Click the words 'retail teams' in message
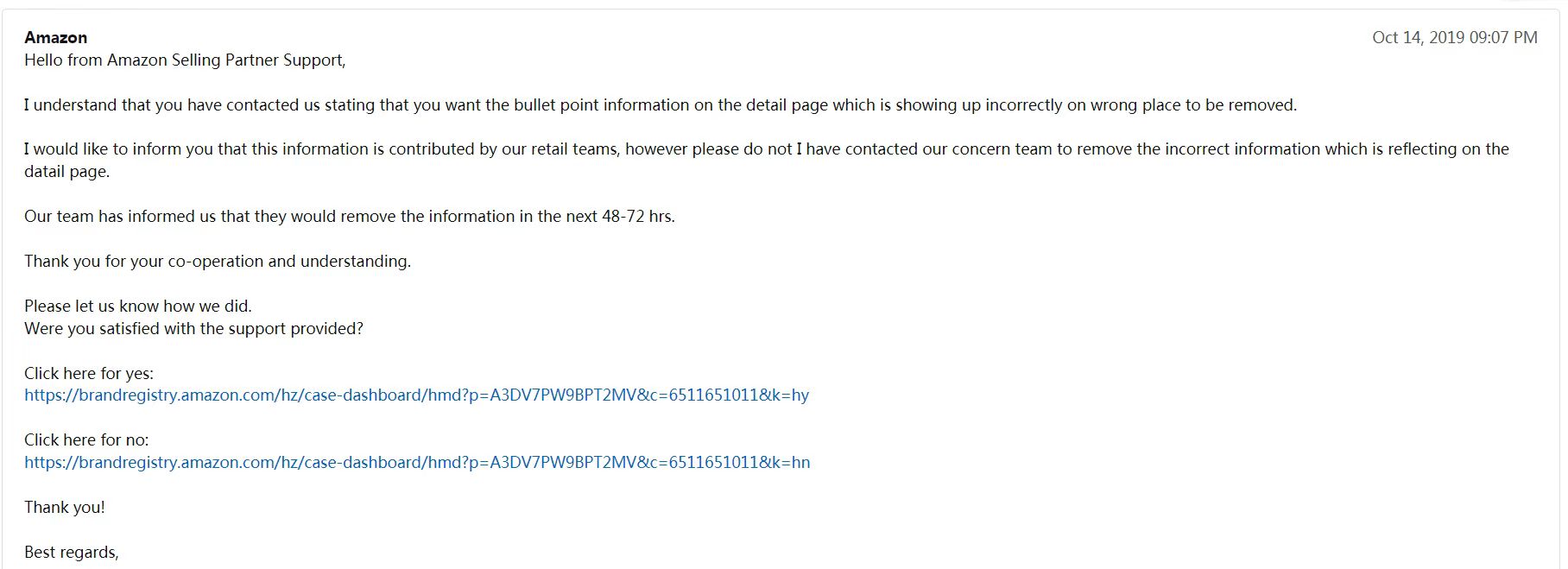 tap(572, 149)
